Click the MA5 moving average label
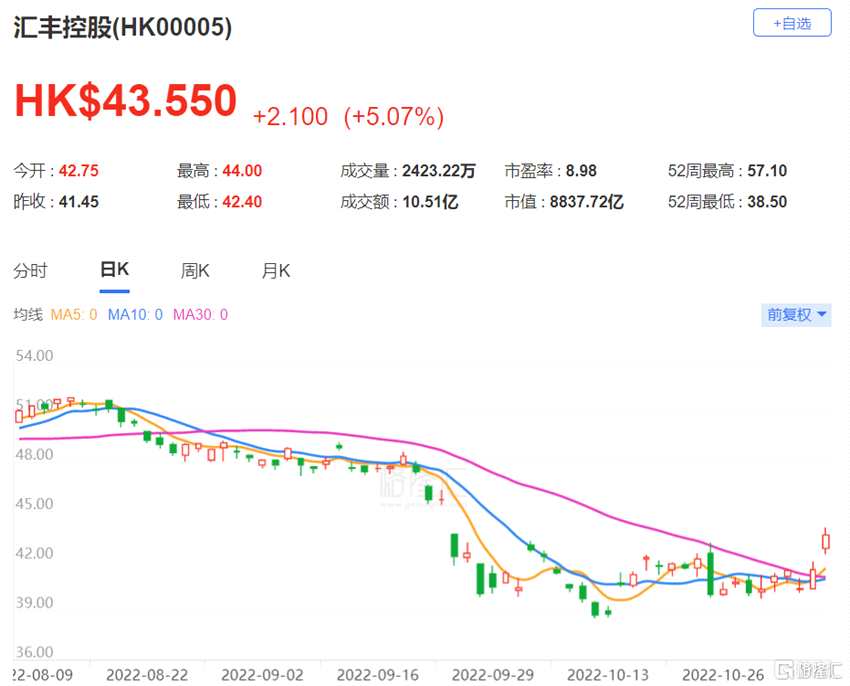The image size is (850, 686). pyautogui.click(x=74, y=315)
